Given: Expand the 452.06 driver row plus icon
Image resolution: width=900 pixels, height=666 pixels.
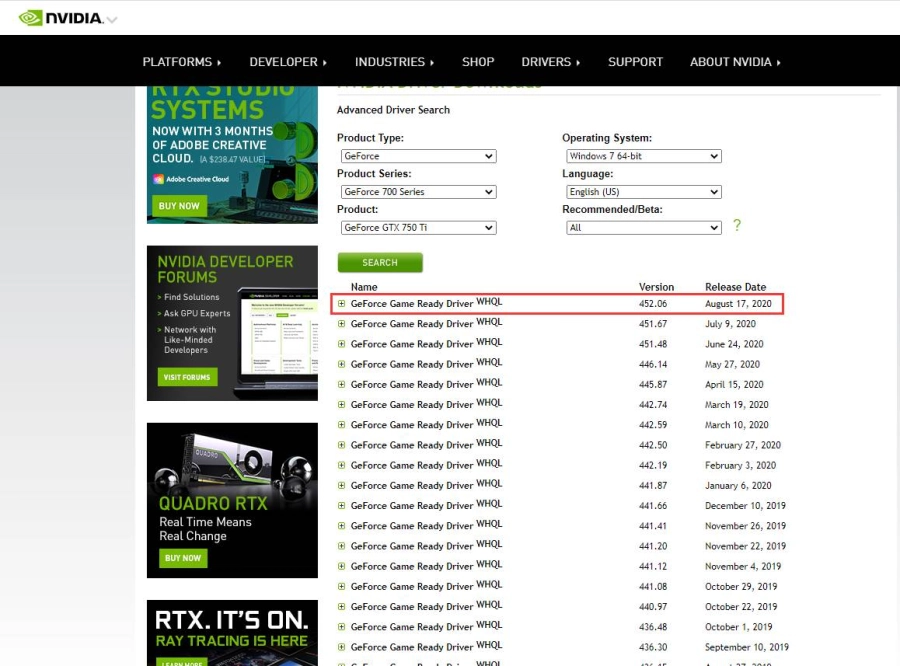Looking at the screenshot, I should click(342, 303).
